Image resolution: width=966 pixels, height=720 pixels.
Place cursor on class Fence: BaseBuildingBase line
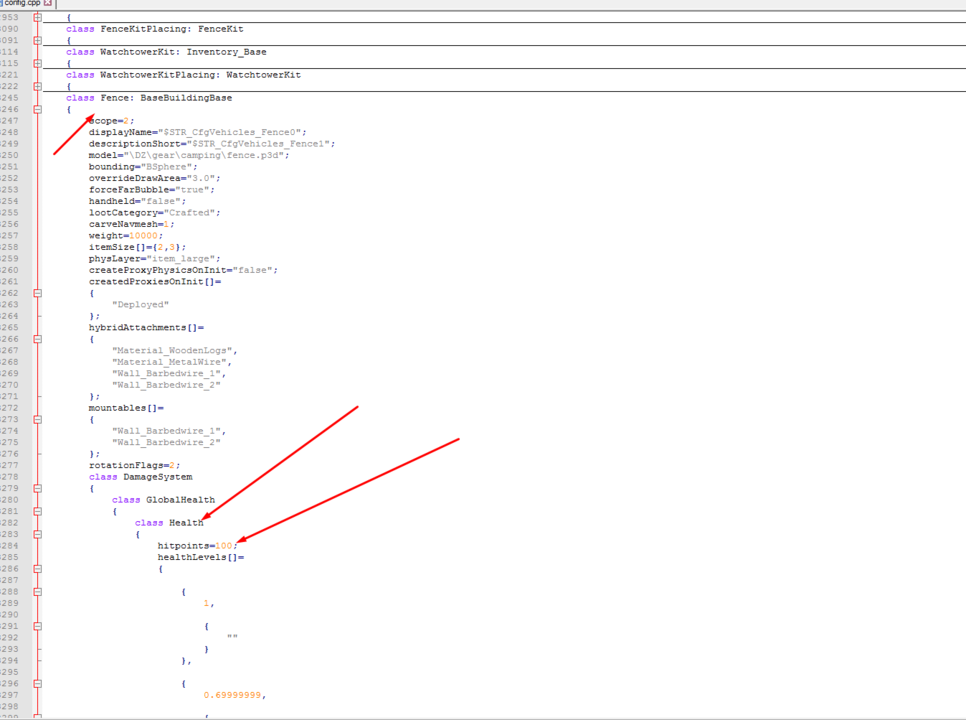point(149,98)
